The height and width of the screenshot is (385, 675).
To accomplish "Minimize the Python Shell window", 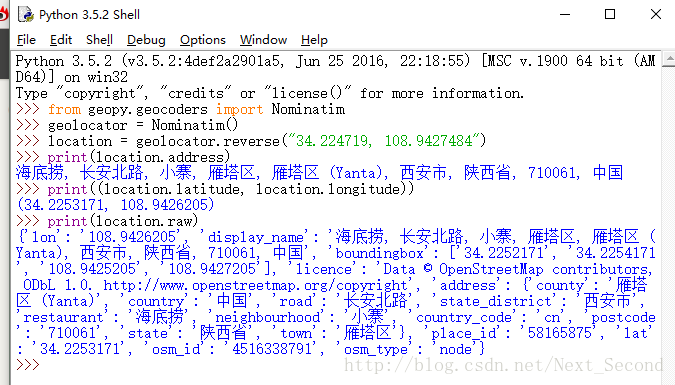I will point(565,14).
